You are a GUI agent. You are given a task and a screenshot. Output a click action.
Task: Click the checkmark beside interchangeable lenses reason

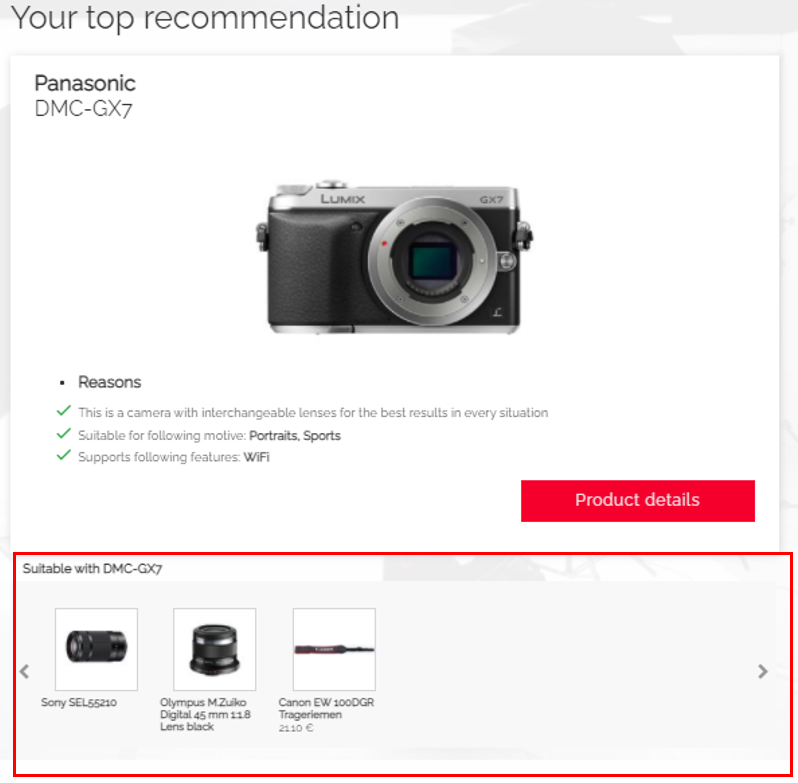click(64, 411)
